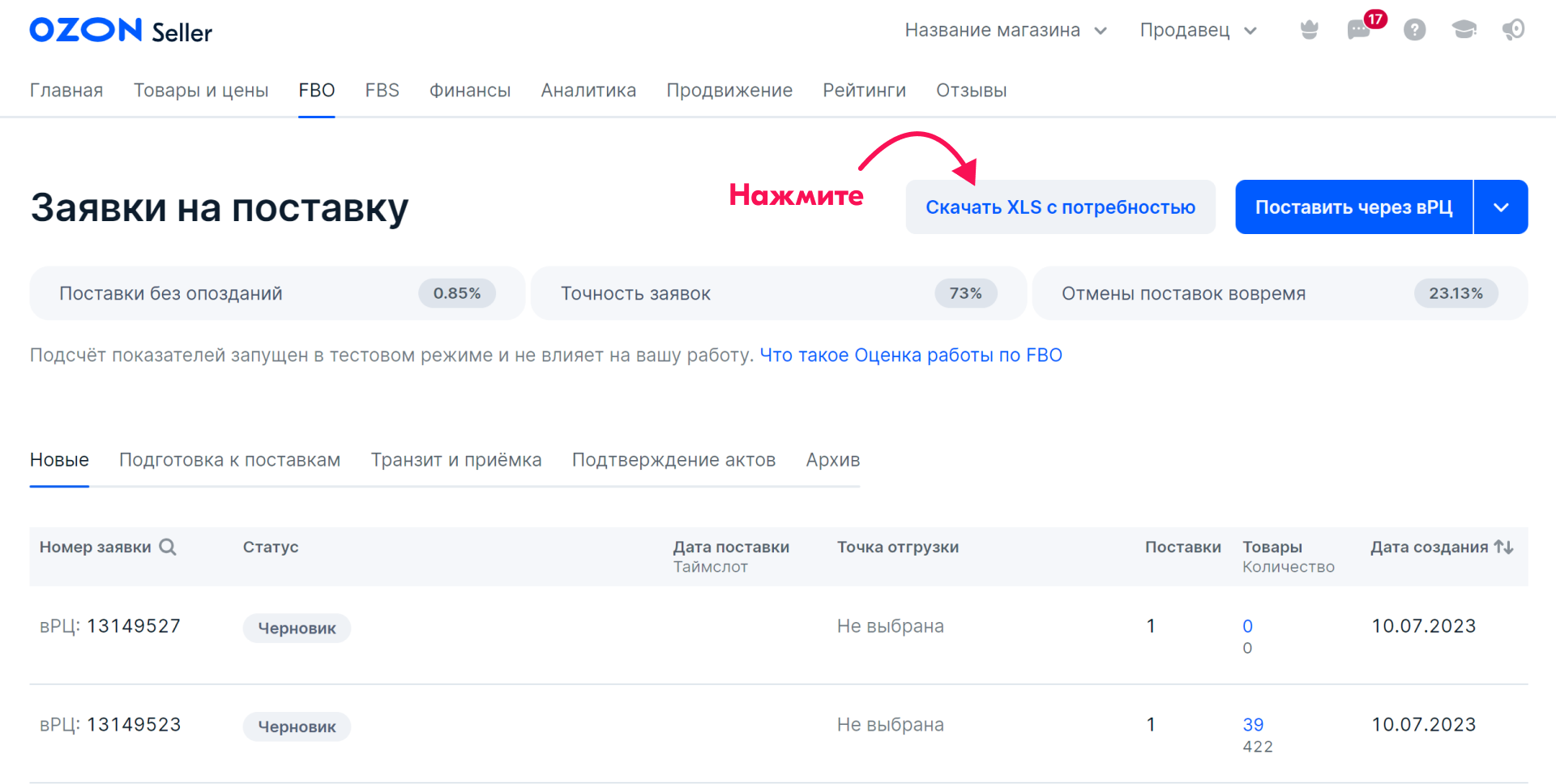The width and height of the screenshot is (1556, 784).
Task: Open Продвижение menu
Action: point(729,90)
